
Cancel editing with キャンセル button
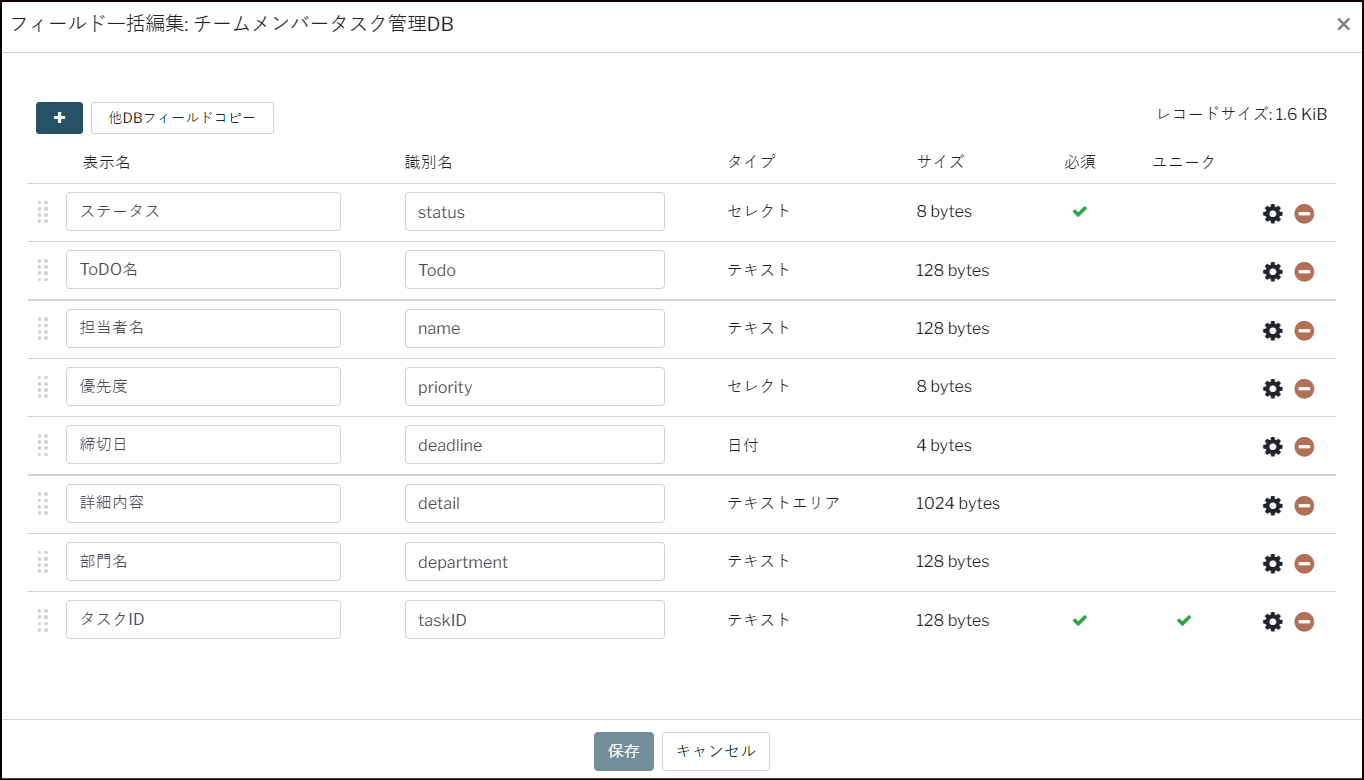(x=716, y=751)
